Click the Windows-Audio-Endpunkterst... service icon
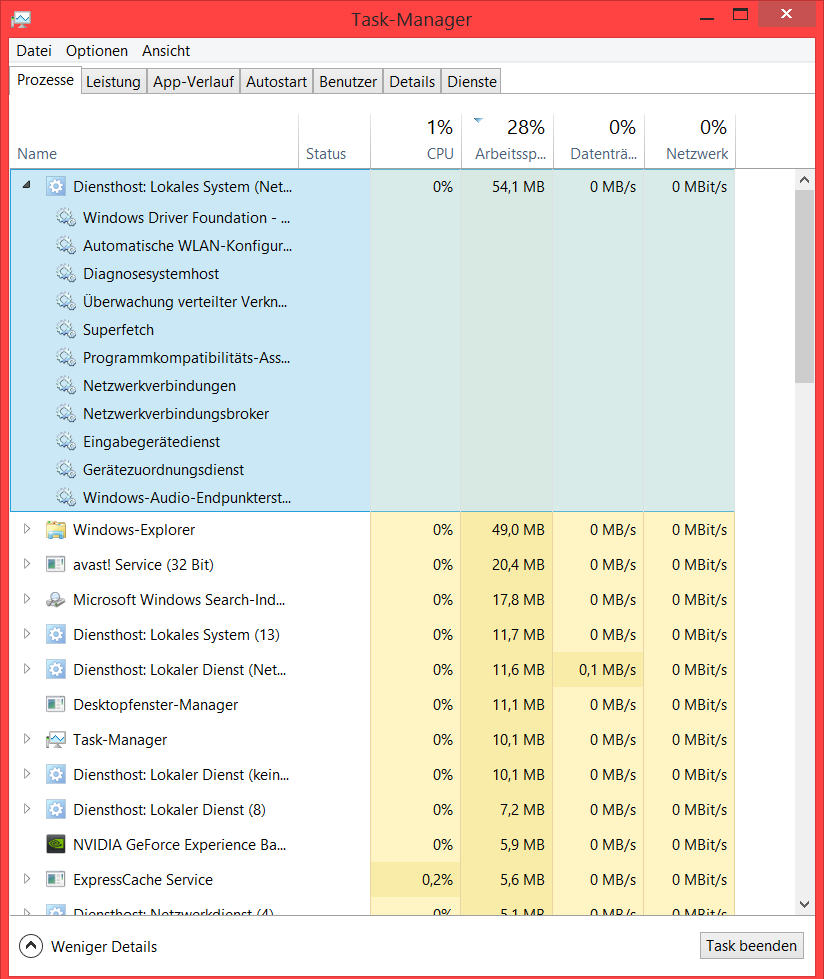824x979 pixels. [x=66, y=497]
